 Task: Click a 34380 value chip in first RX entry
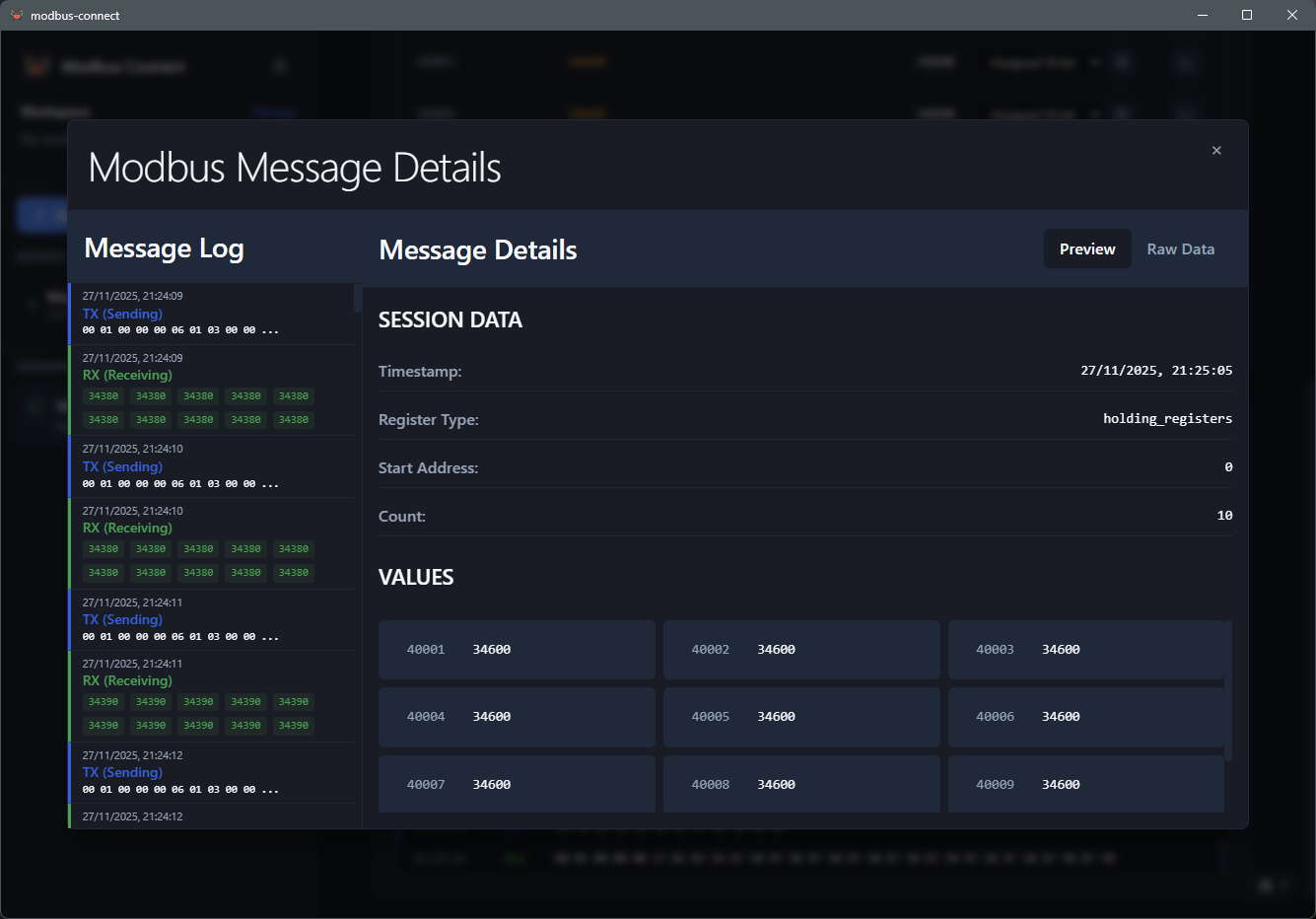pyautogui.click(x=103, y=395)
